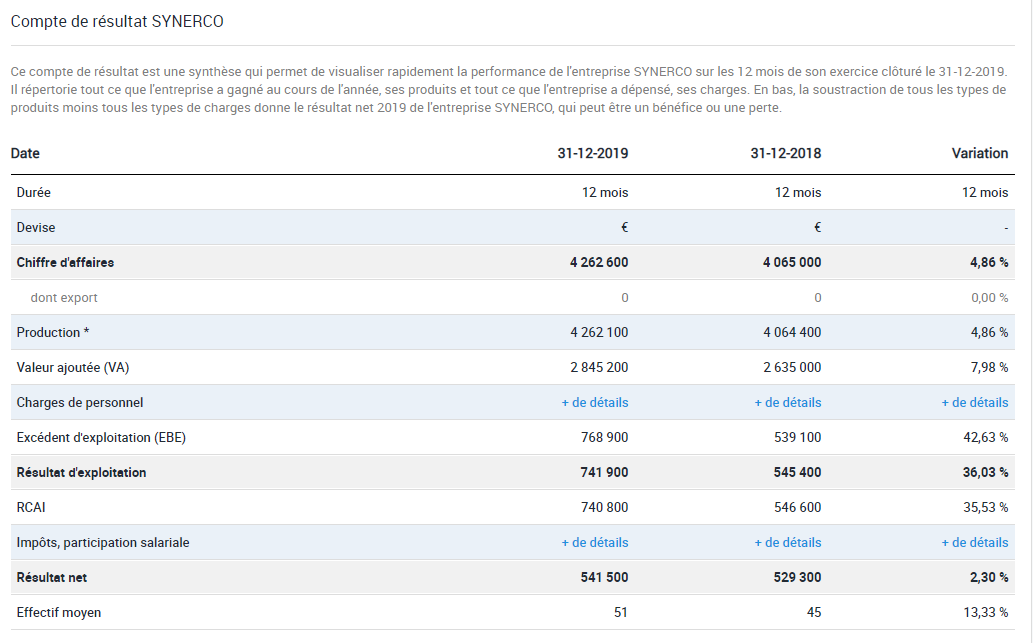Click the Chiffre d'affaires variation '4,86 %'
Screen dimensions: 1033x643
[x=989, y=262]
